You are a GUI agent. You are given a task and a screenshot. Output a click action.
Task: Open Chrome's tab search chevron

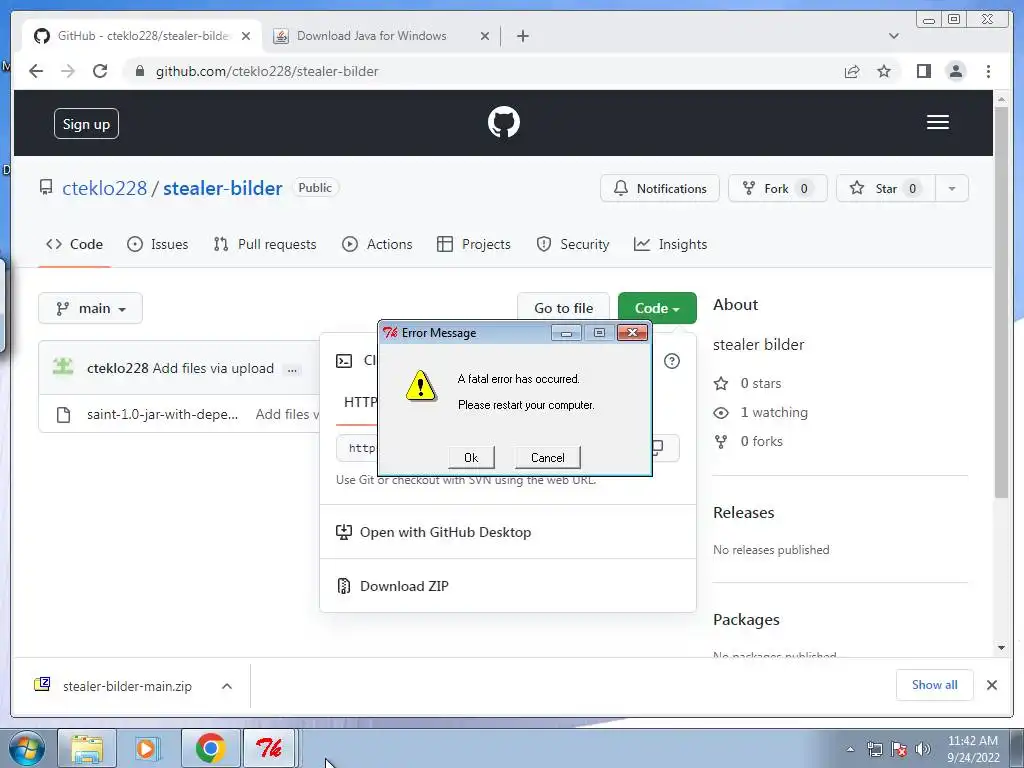click(893, 36)
